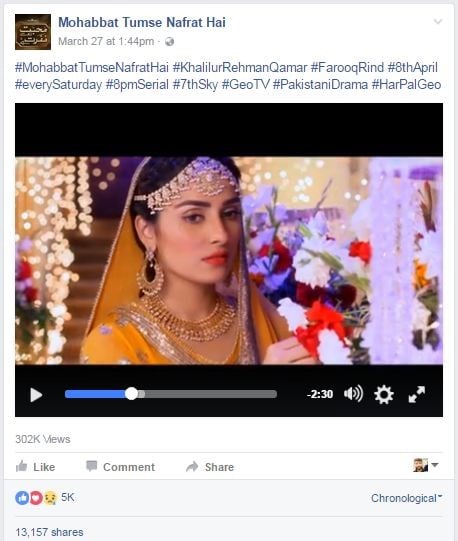Click the Like thumbs-up icon

[21, 466]
